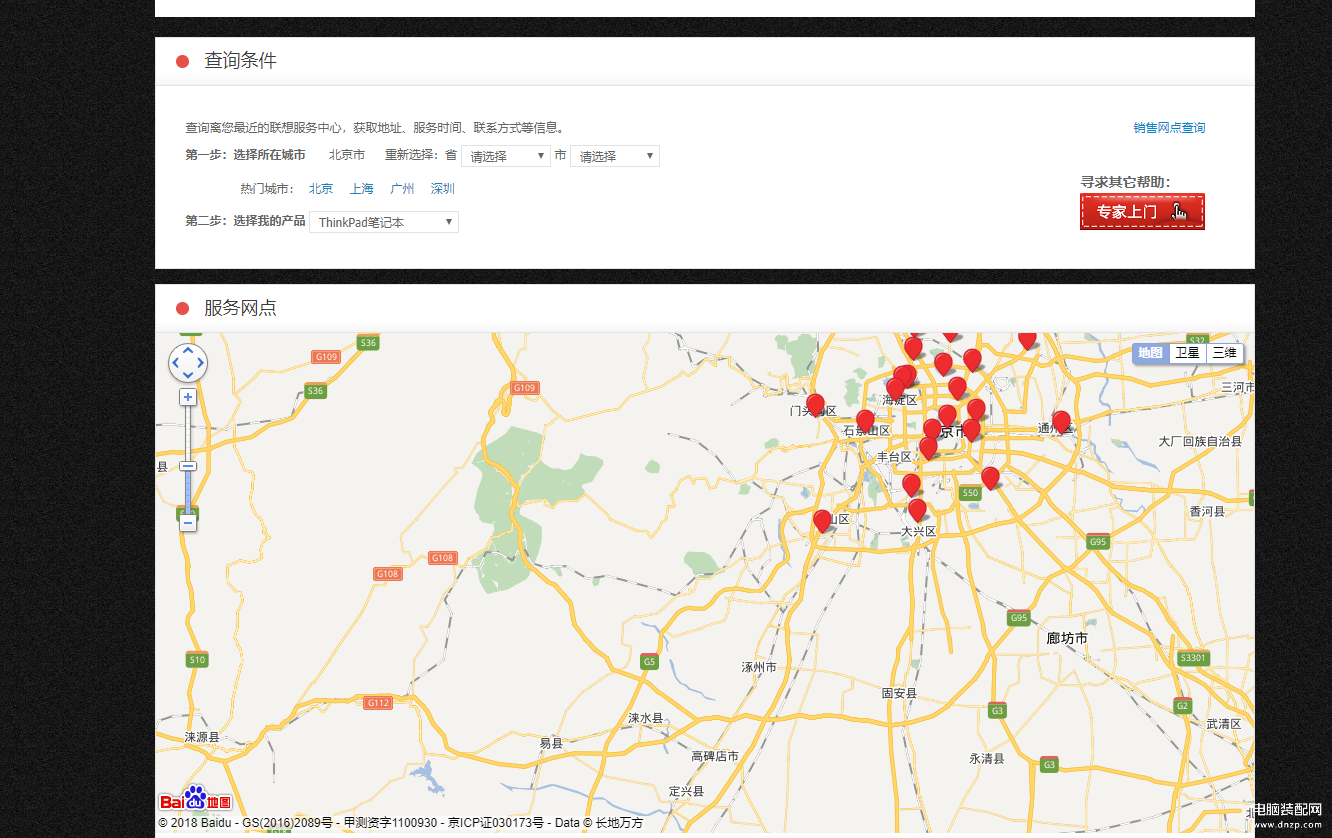This screenshot has height=838, width=1332.
Task: Switch map view to 卫星
Action: pos(1187,353)
